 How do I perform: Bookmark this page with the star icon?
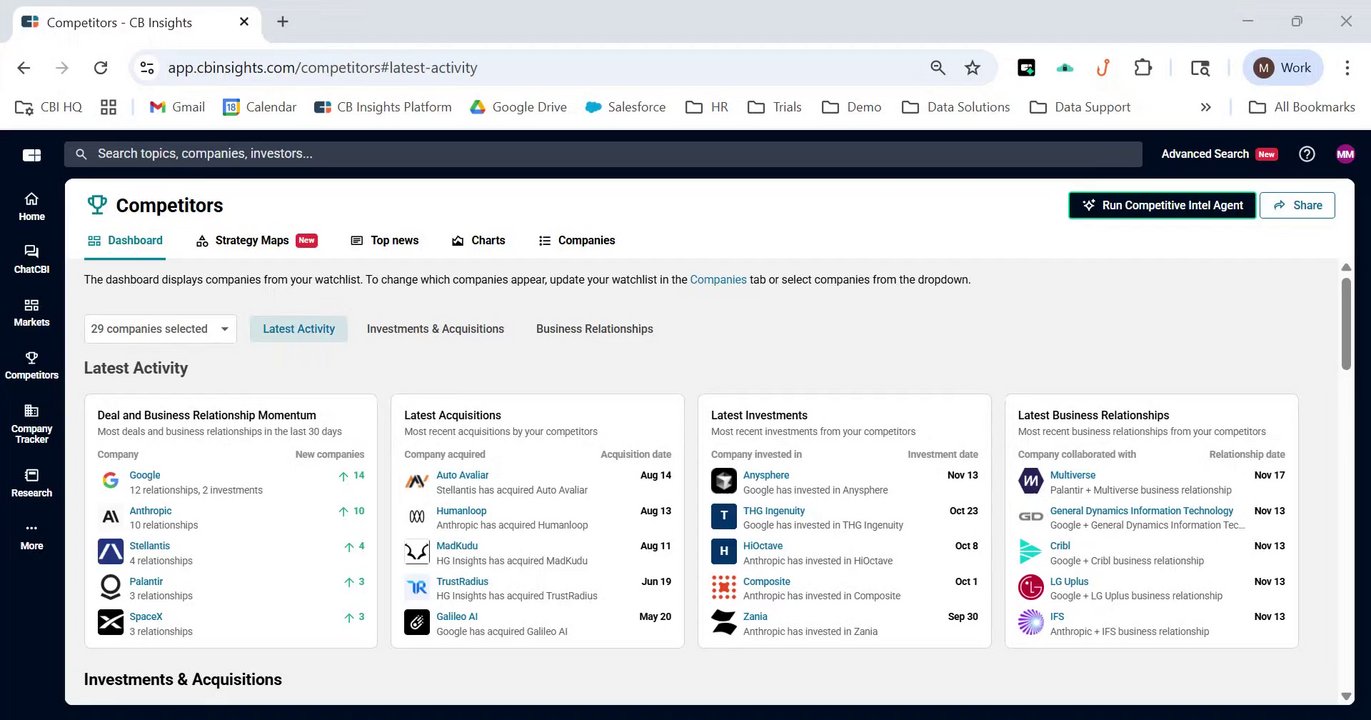972,68
